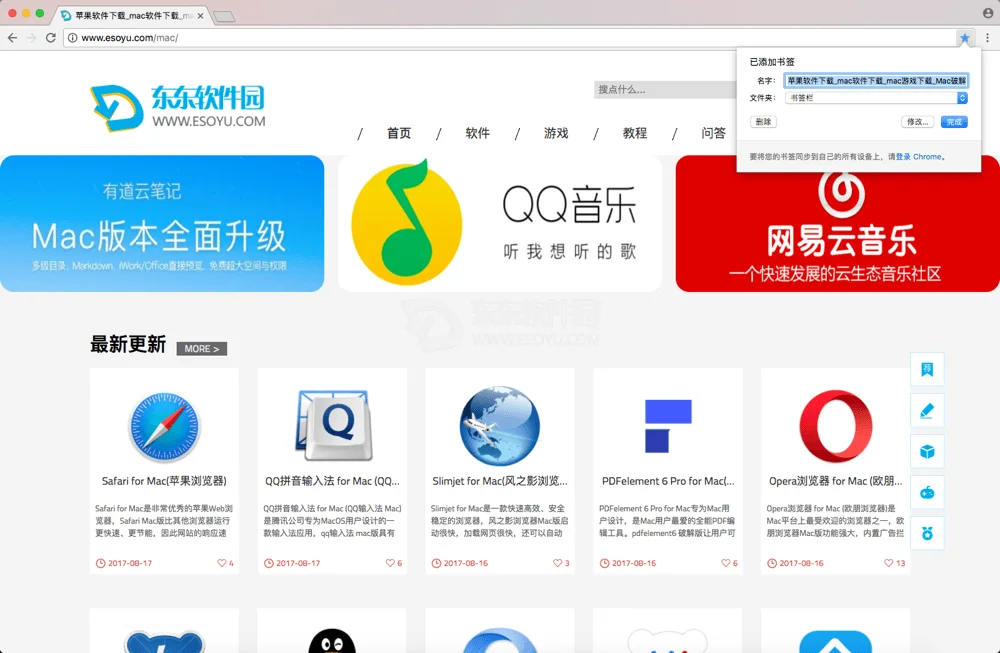1000x653 pixels.
Task: Click the PDFelement 6 Pro description text
Action: tap(668, 521)
